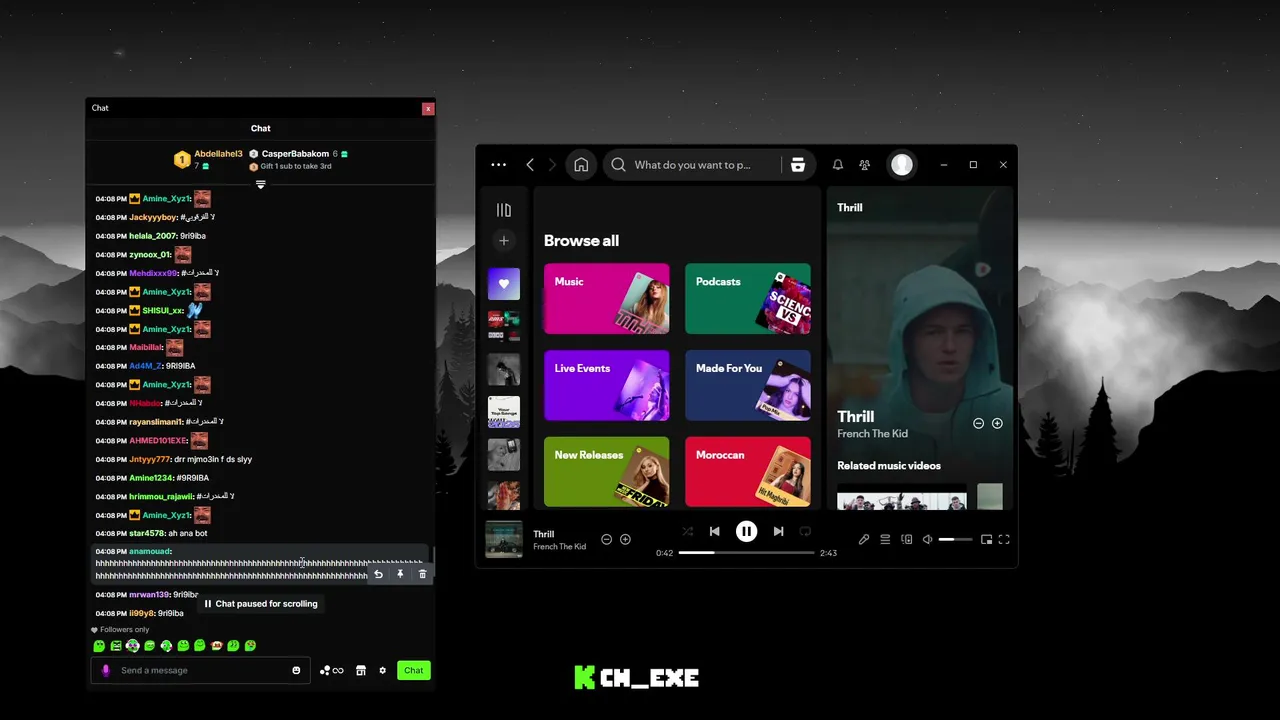The height and width of the screenshot is (720, 1280).
Task: Pause the playing song
Action: (746, 532)
